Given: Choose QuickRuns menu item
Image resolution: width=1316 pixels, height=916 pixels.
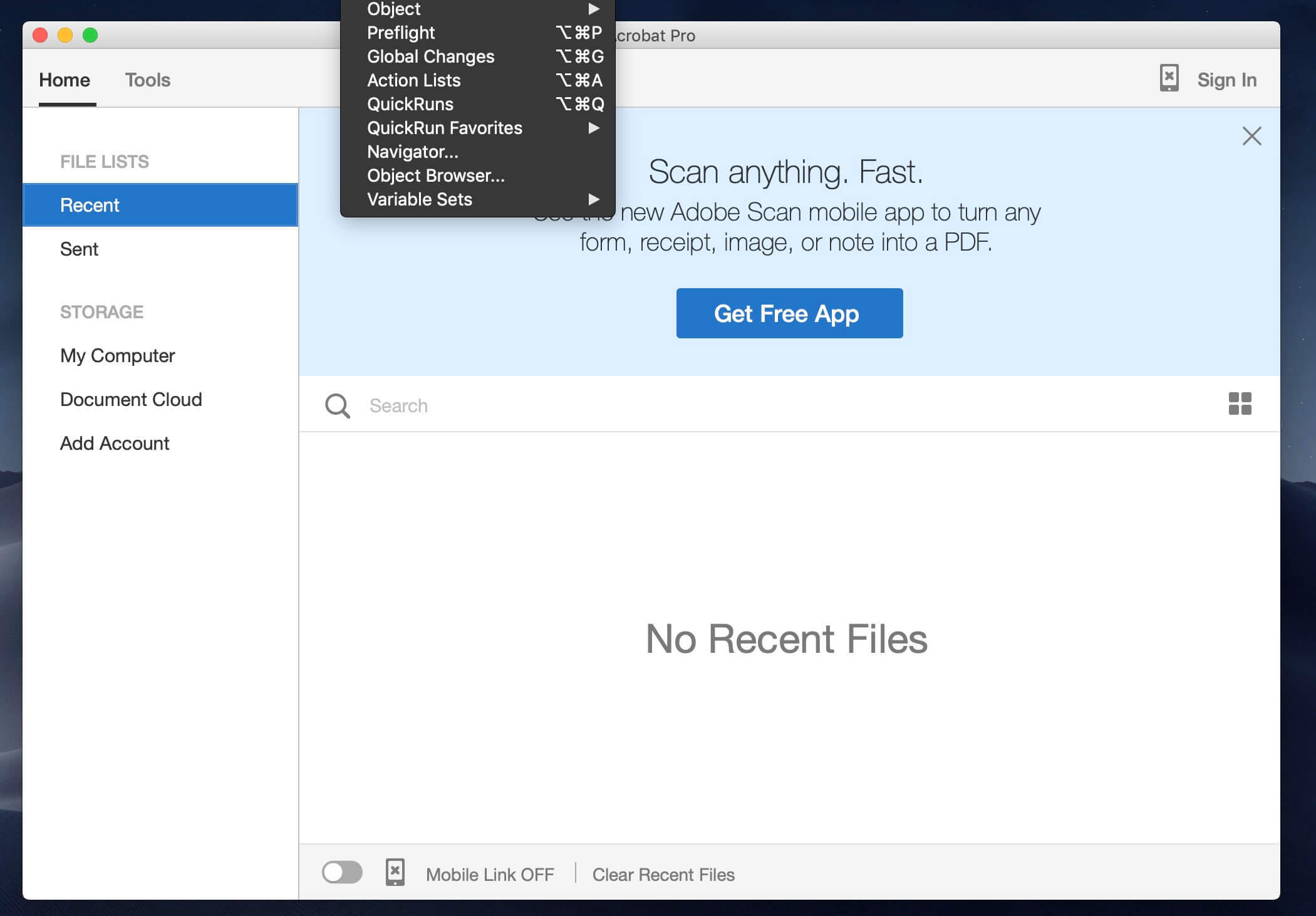Looking at the screenshot, I should (x=478, y=104).
